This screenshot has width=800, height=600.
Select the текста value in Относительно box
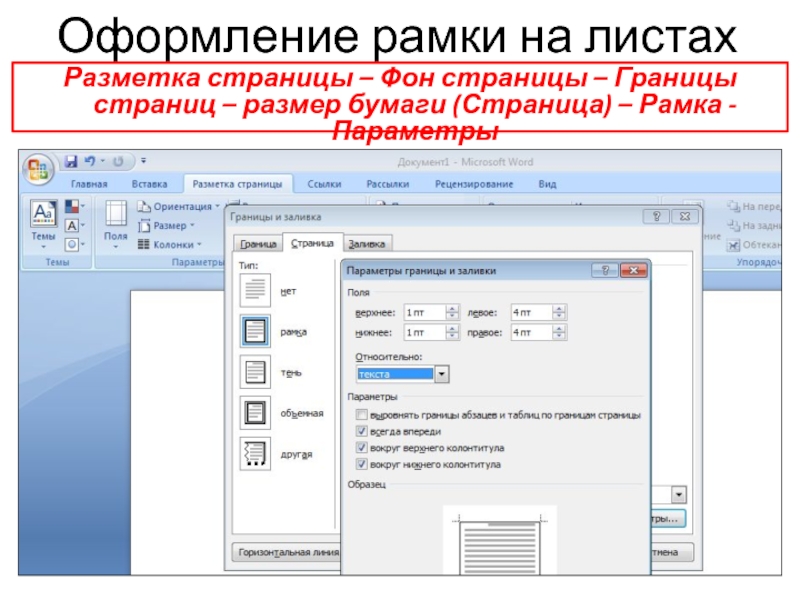395,374
